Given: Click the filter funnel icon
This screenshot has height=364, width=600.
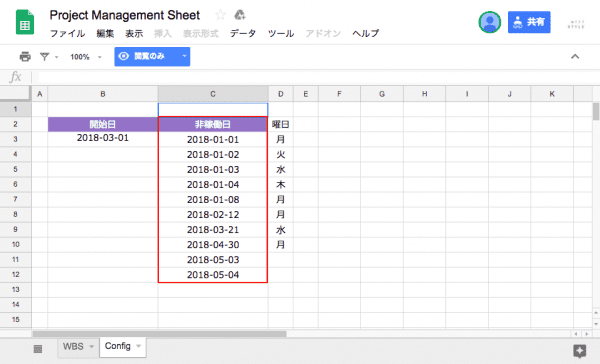Looking at the screenshot, I should [45, 57].
